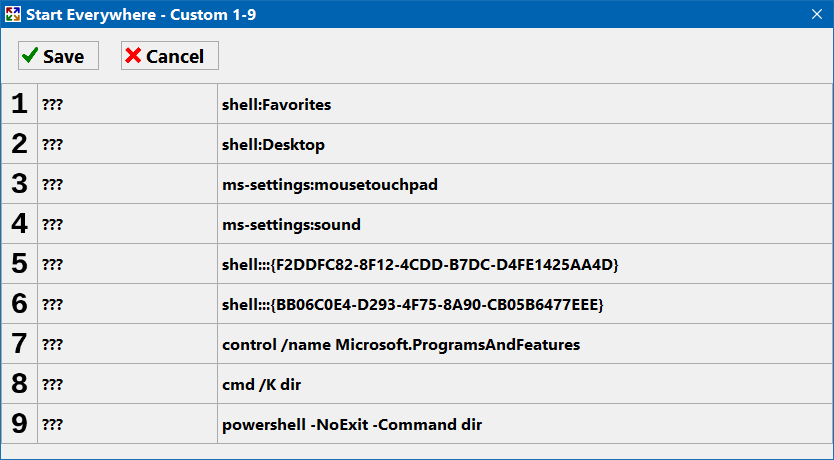Screen dimensions: 834x460
Task: Edit the powershell -NoExit command field
Action: pyautogui.click(x=524, y=424)
